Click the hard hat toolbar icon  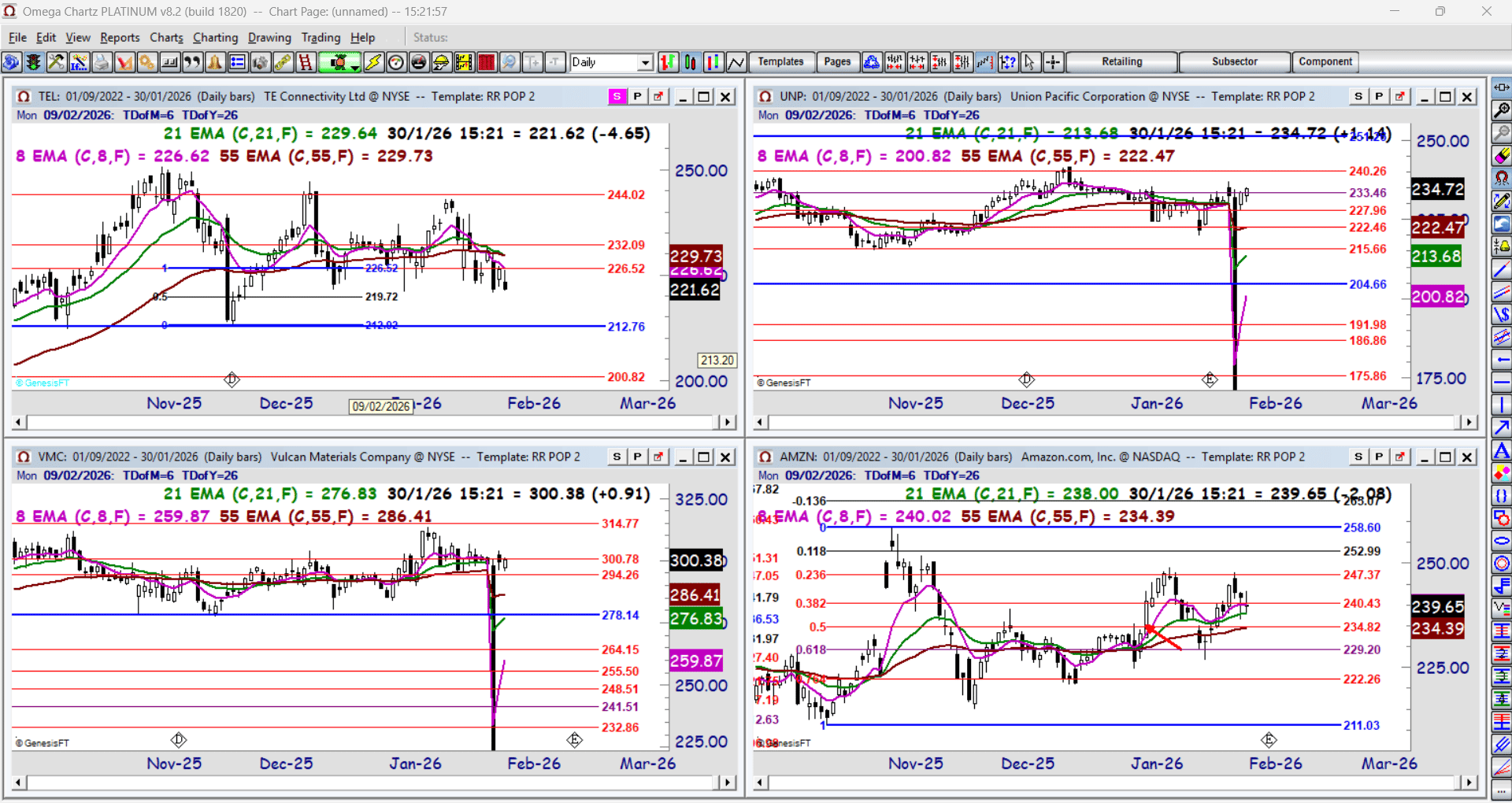click(442, 62)
